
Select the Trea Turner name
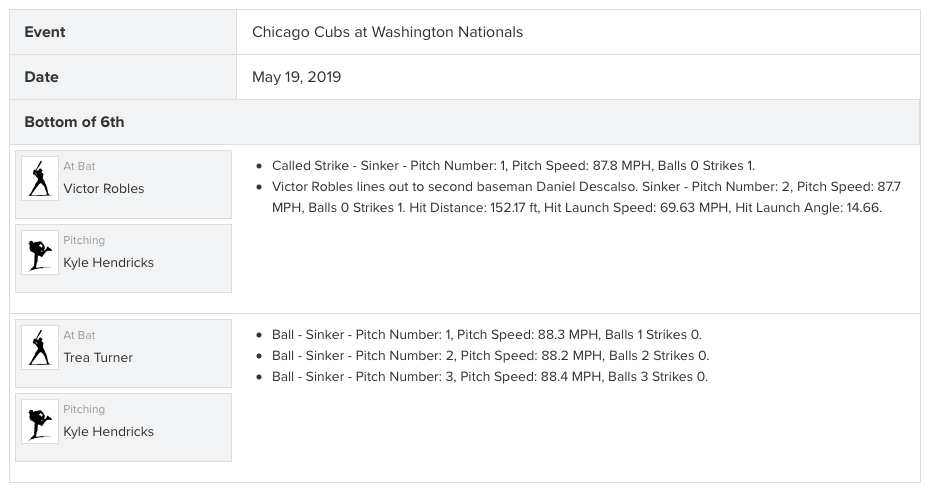coord(98,358)
